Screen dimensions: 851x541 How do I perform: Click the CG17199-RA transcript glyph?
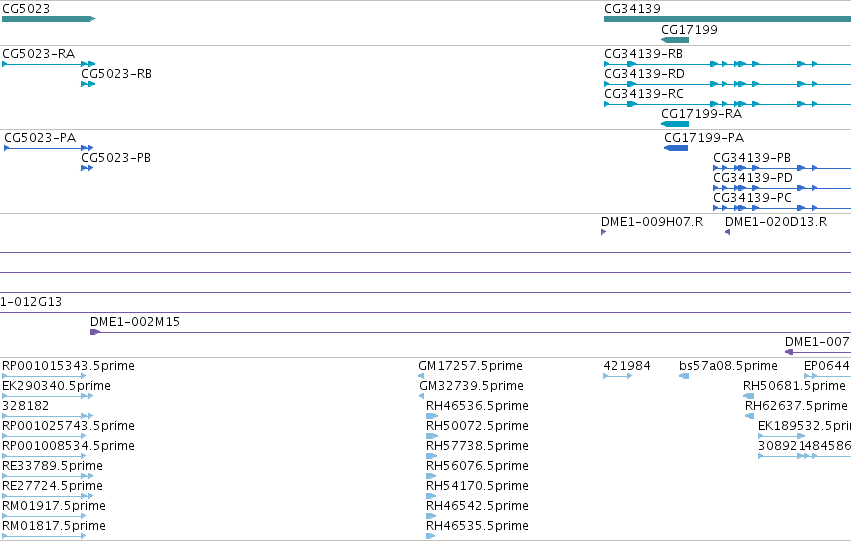coord(675,124)
